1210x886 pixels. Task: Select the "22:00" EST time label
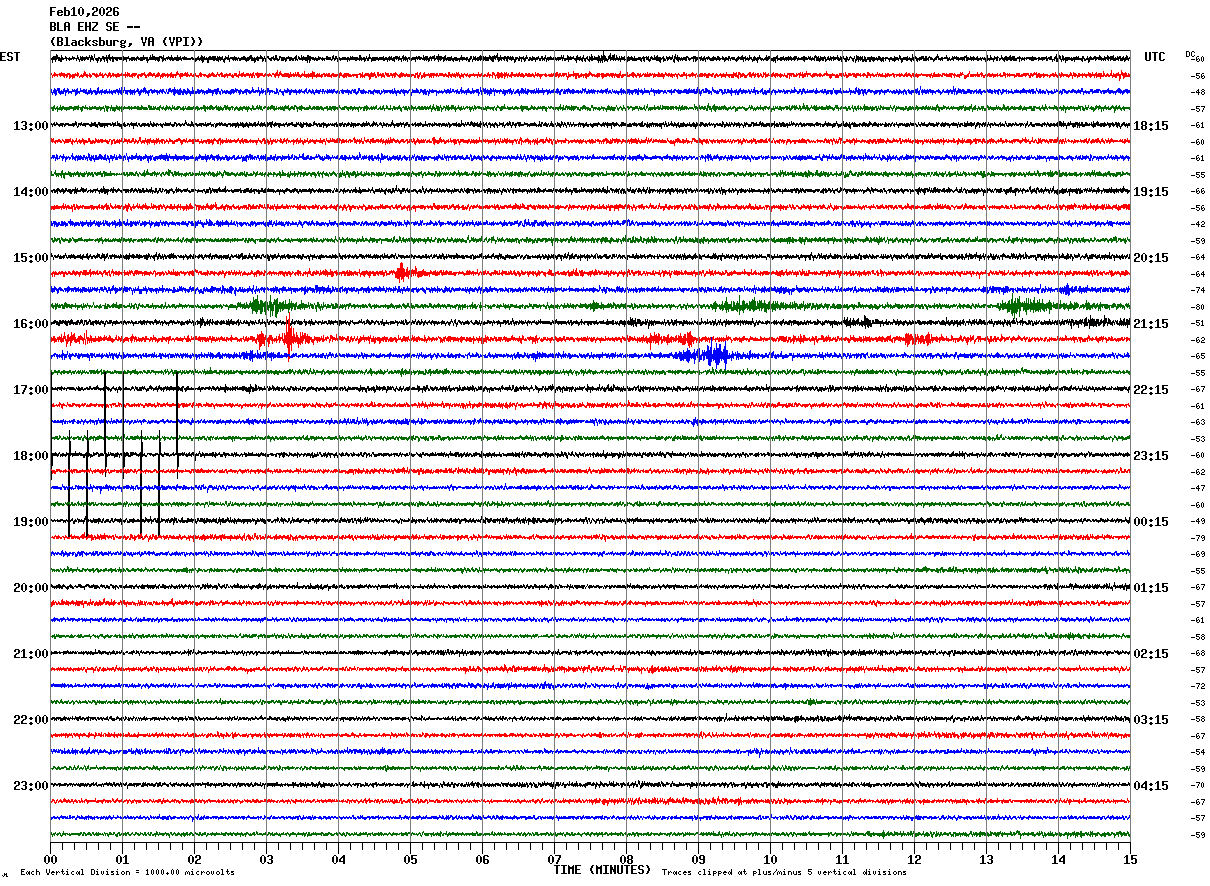tap(31, 720)
